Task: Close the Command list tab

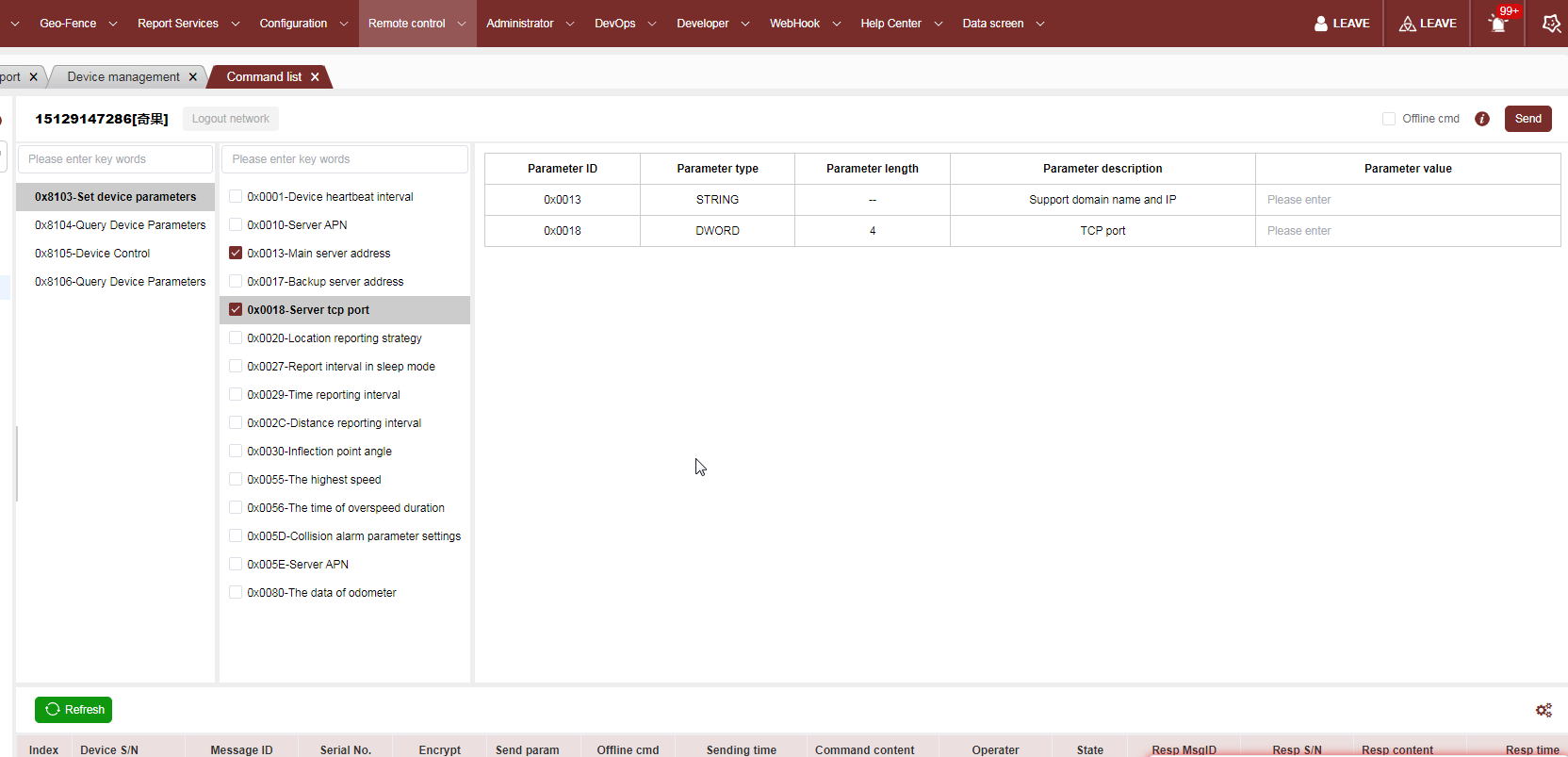Action: (x=315, y=77)
